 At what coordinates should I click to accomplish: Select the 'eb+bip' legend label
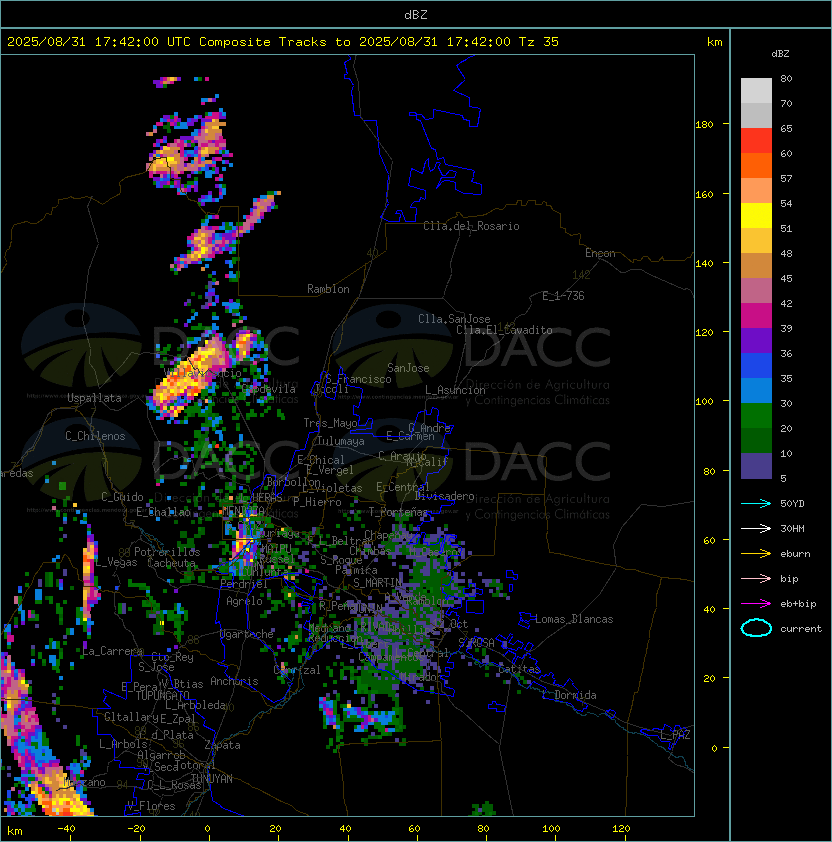(x=798, y=604)
